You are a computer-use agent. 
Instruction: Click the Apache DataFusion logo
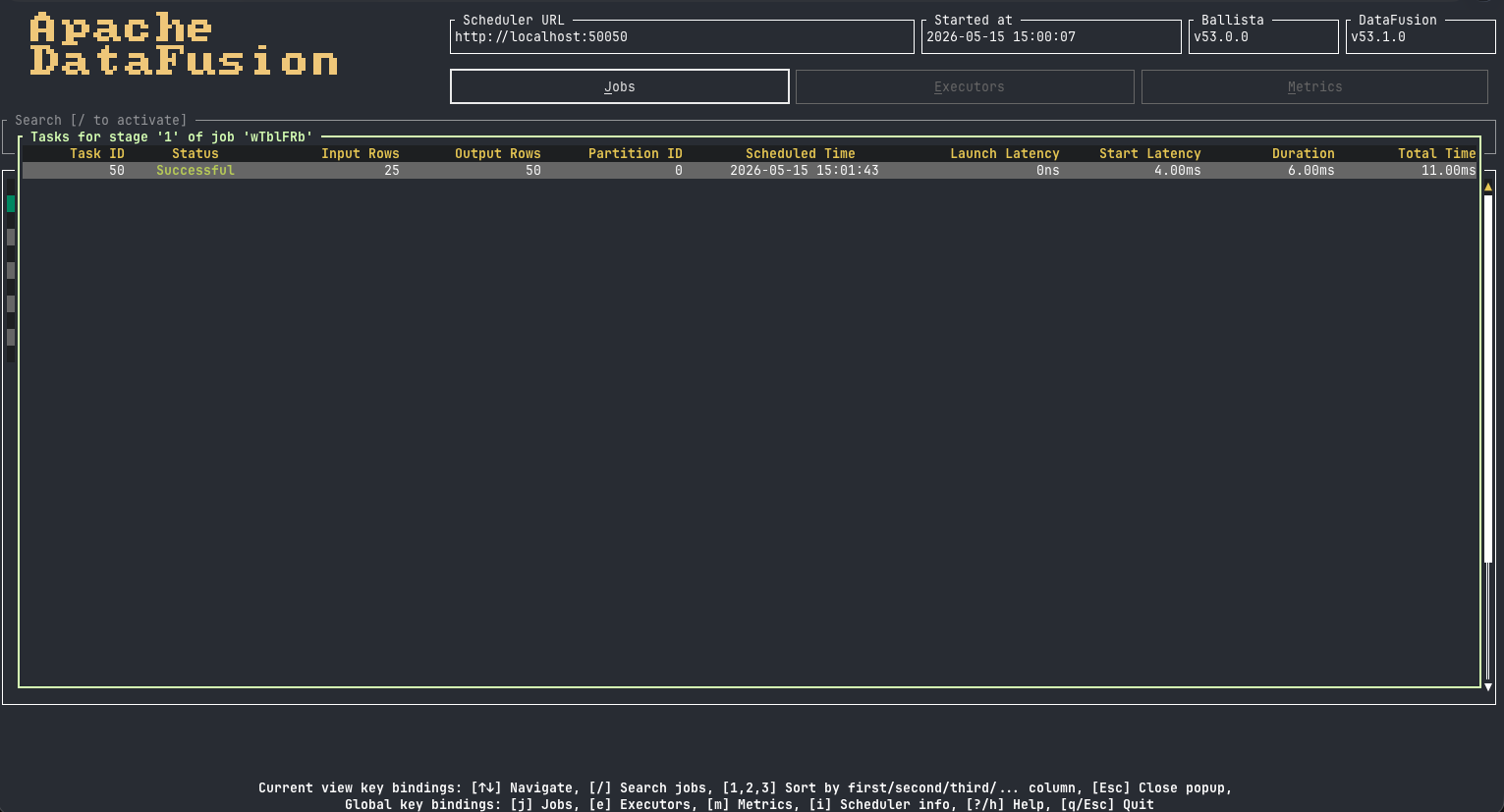pyautogui.click(x=184, y=45)
